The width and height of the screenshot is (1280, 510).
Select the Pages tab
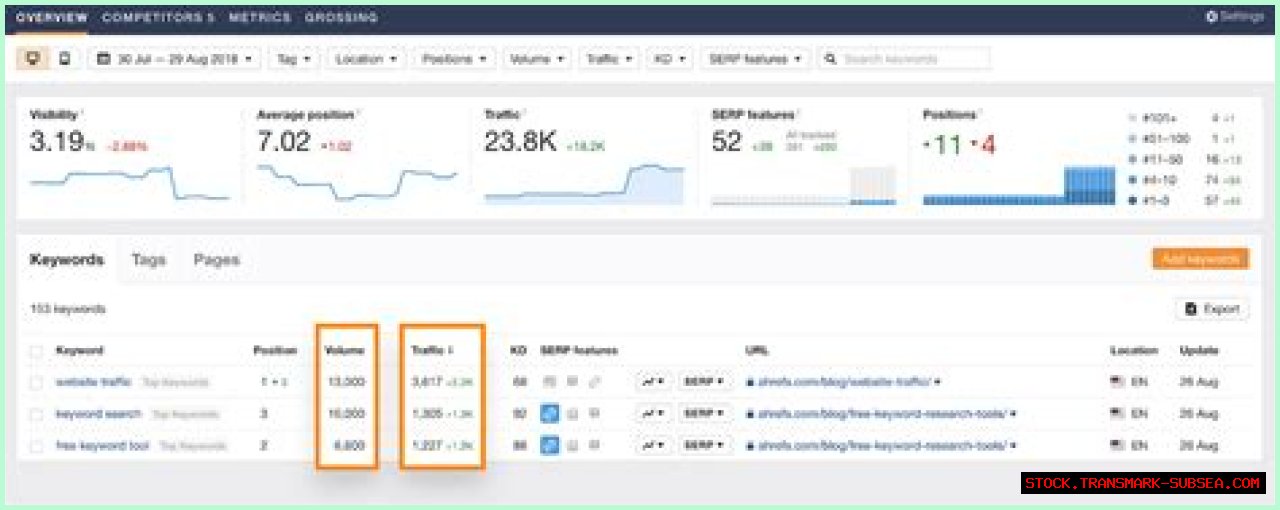tap(216, 260)
